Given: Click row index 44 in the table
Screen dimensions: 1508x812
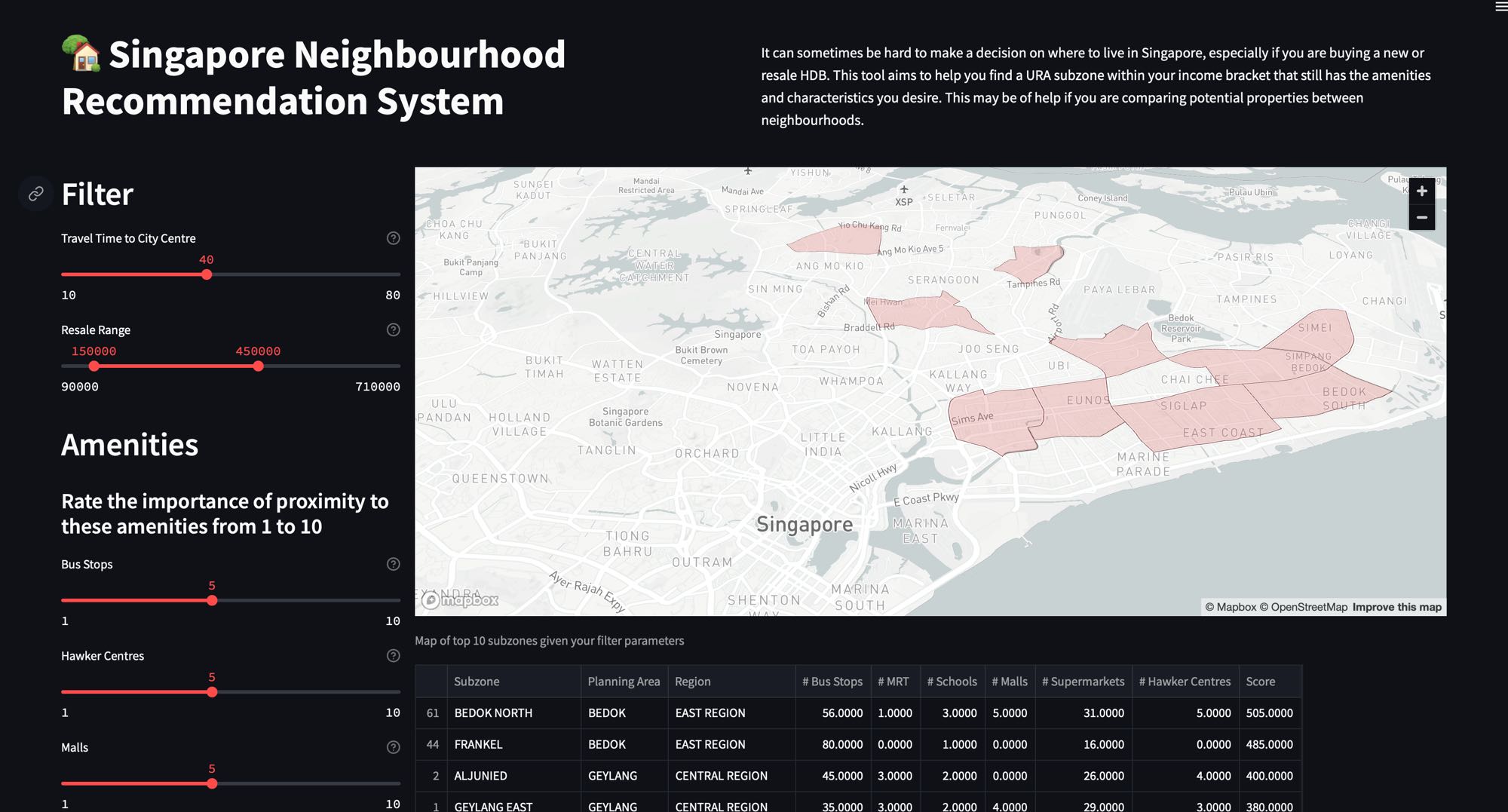Looking at the screenshot, I should point(432,744).
